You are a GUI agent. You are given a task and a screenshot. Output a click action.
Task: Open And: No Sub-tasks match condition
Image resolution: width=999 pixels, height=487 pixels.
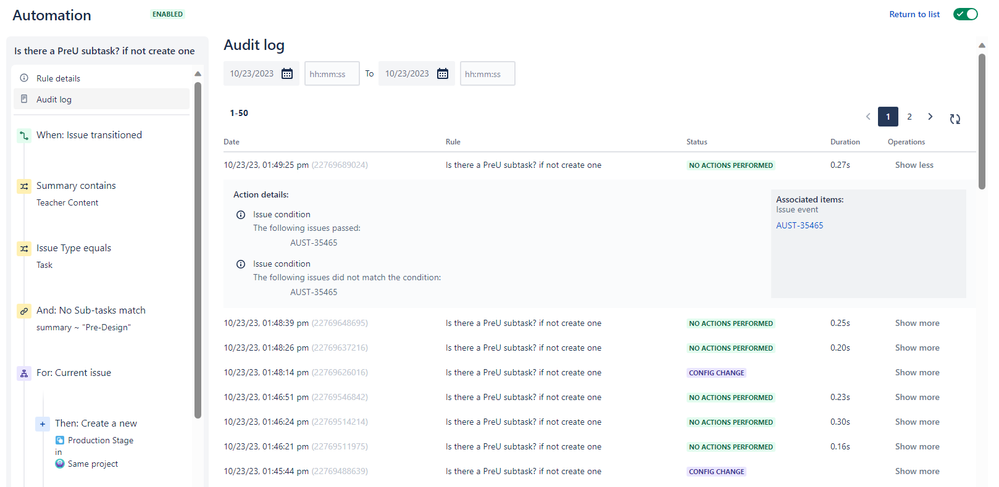click(x=91, y=318)
